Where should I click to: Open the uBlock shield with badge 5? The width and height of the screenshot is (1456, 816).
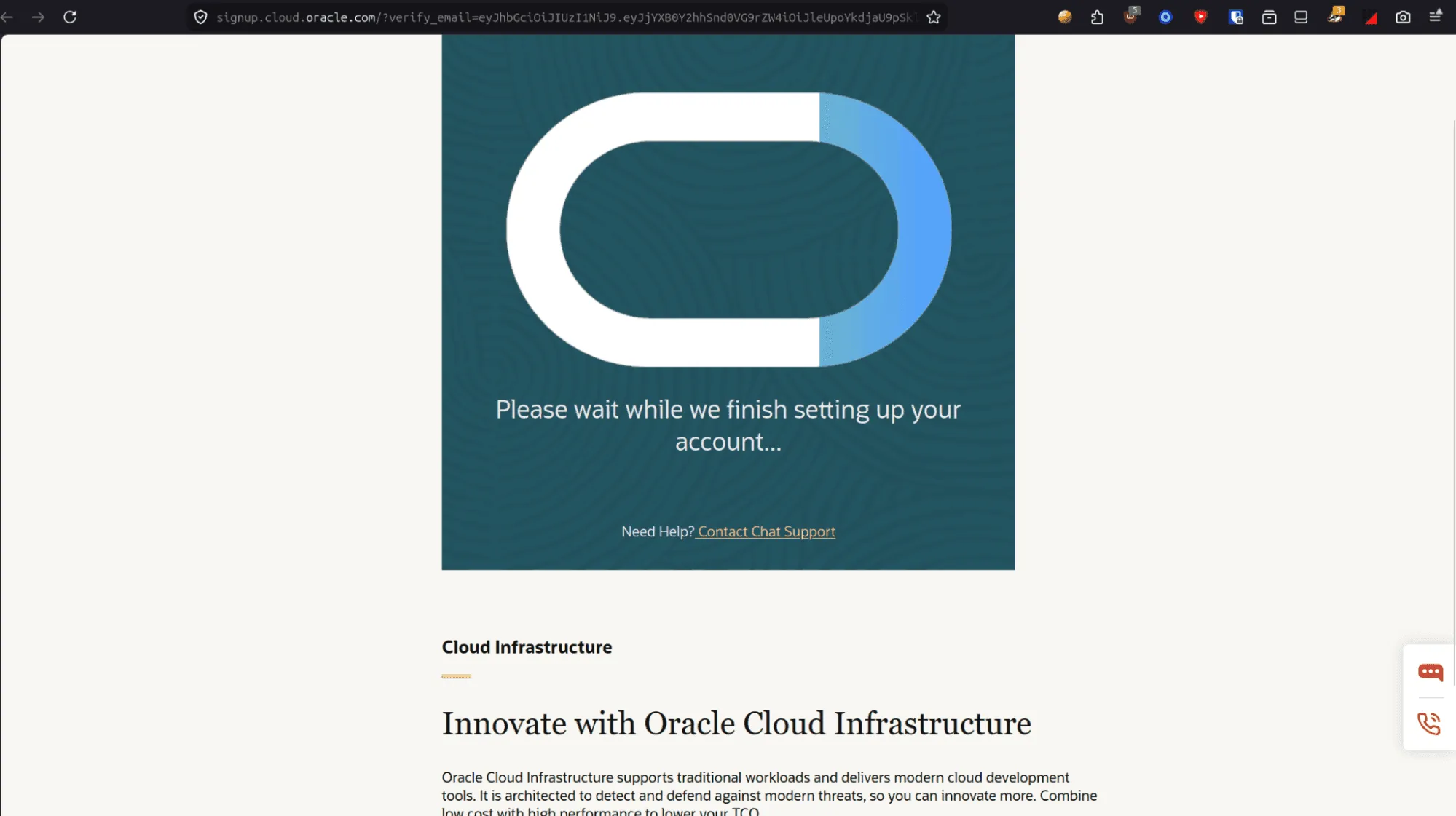pos(1131,15)
